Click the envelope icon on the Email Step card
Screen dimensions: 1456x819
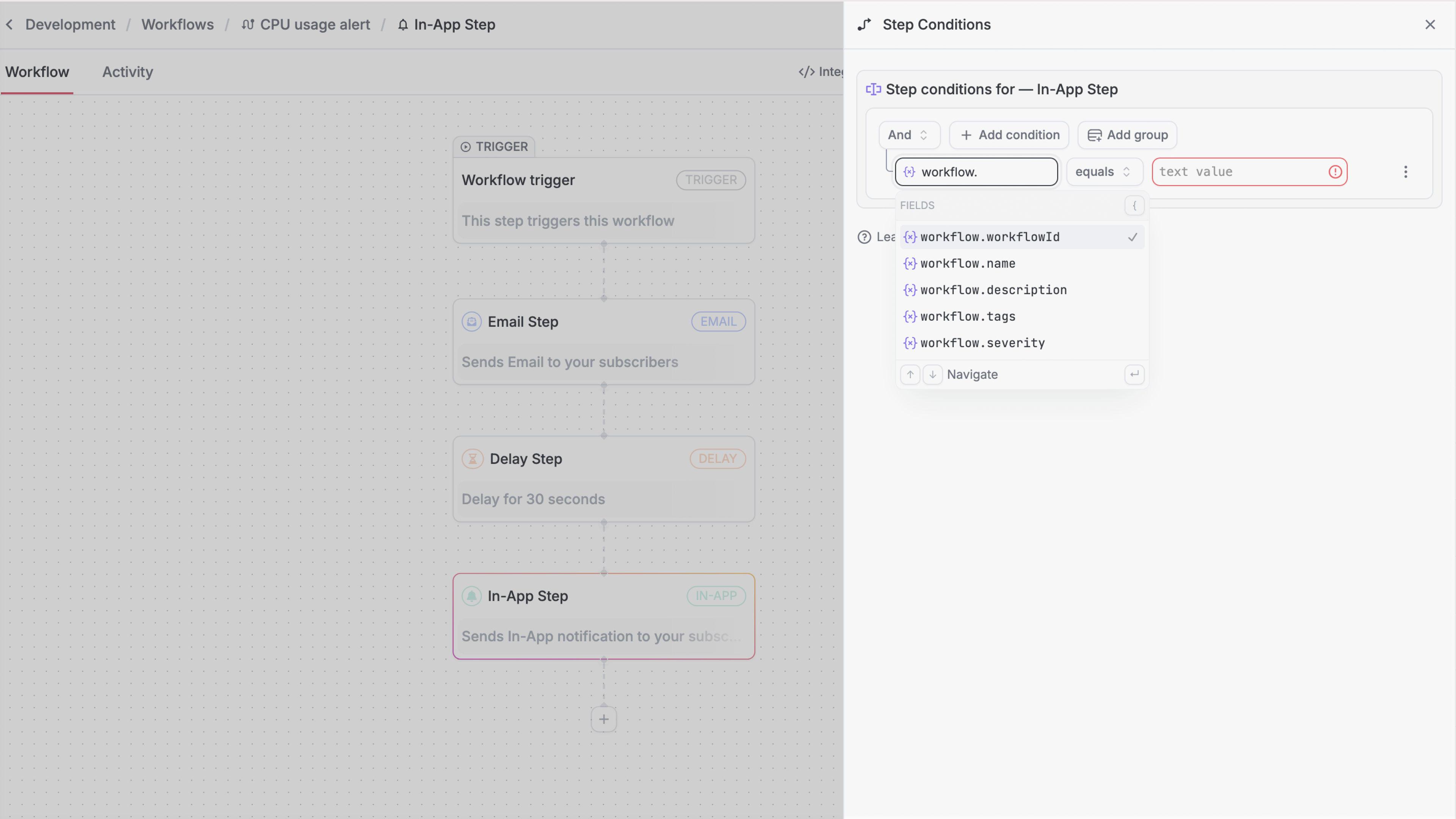[x=472, y=321]
